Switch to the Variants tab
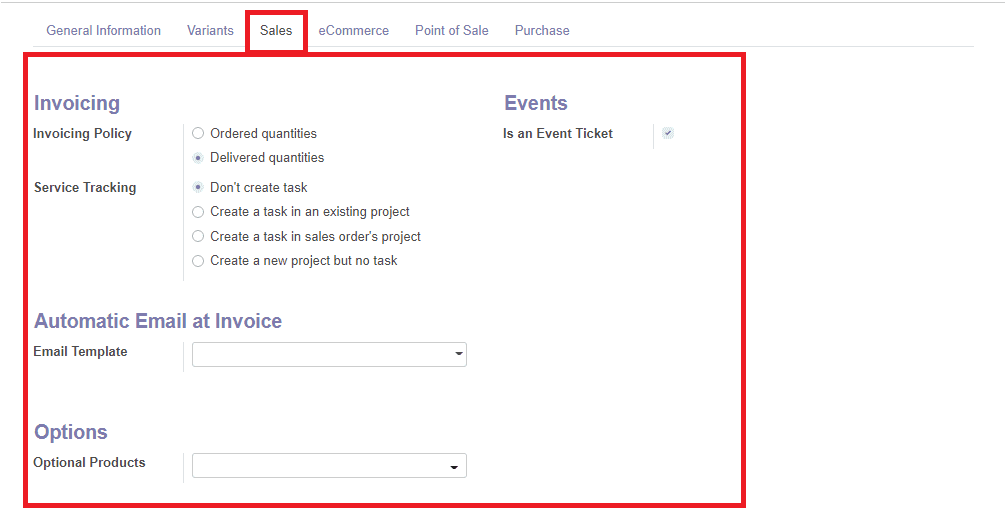 pyautogui.click(x=210, y=30)
